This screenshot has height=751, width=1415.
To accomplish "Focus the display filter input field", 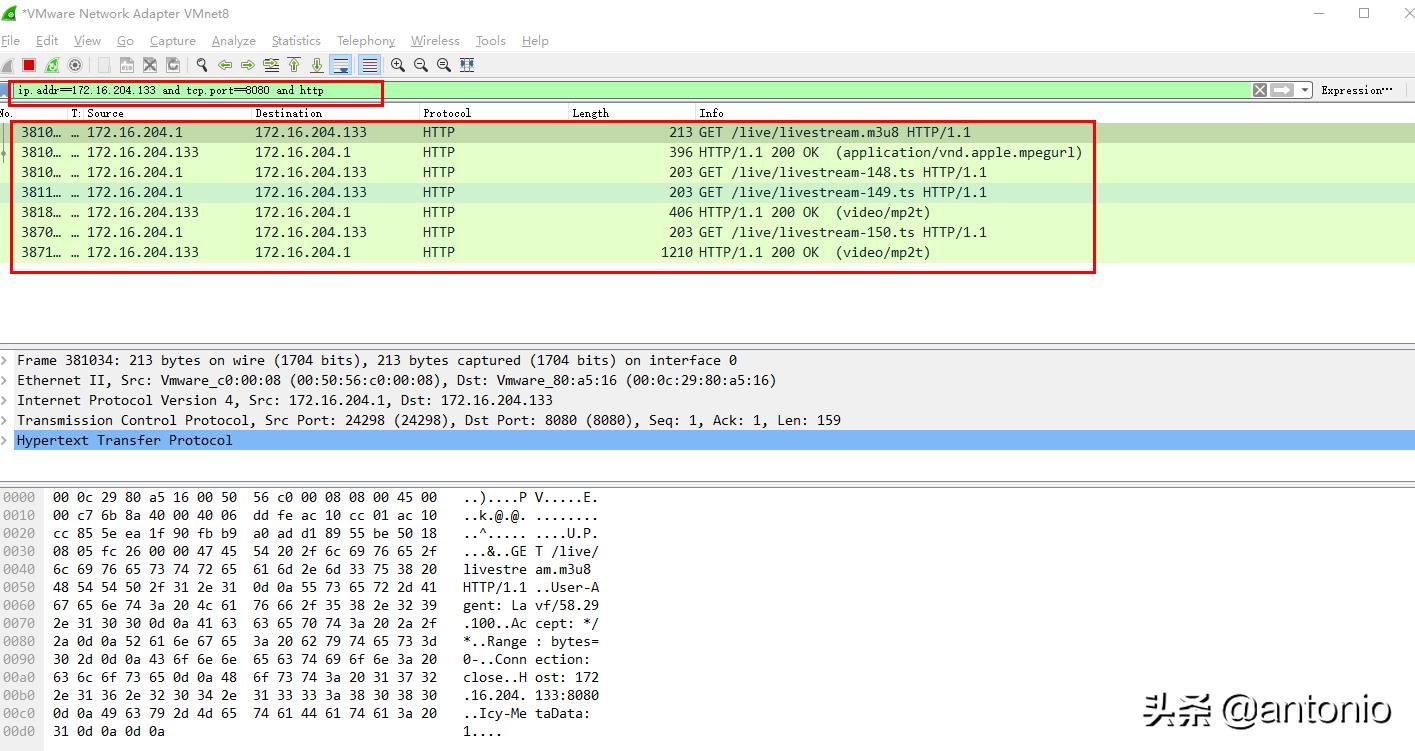I will click(x=630, y=90).
